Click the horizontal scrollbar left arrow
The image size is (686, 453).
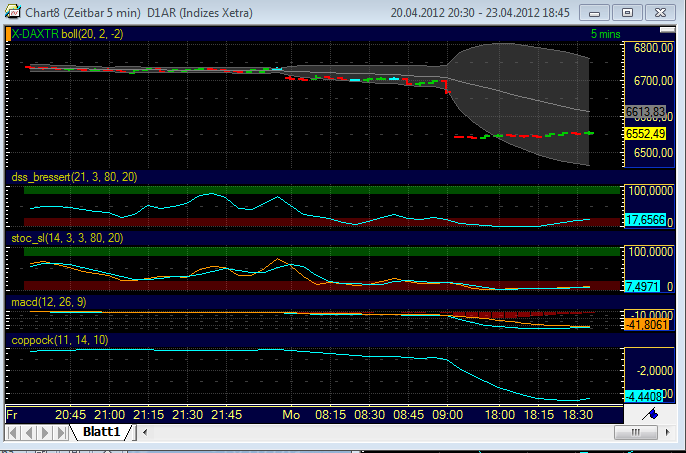coord(145,432)
